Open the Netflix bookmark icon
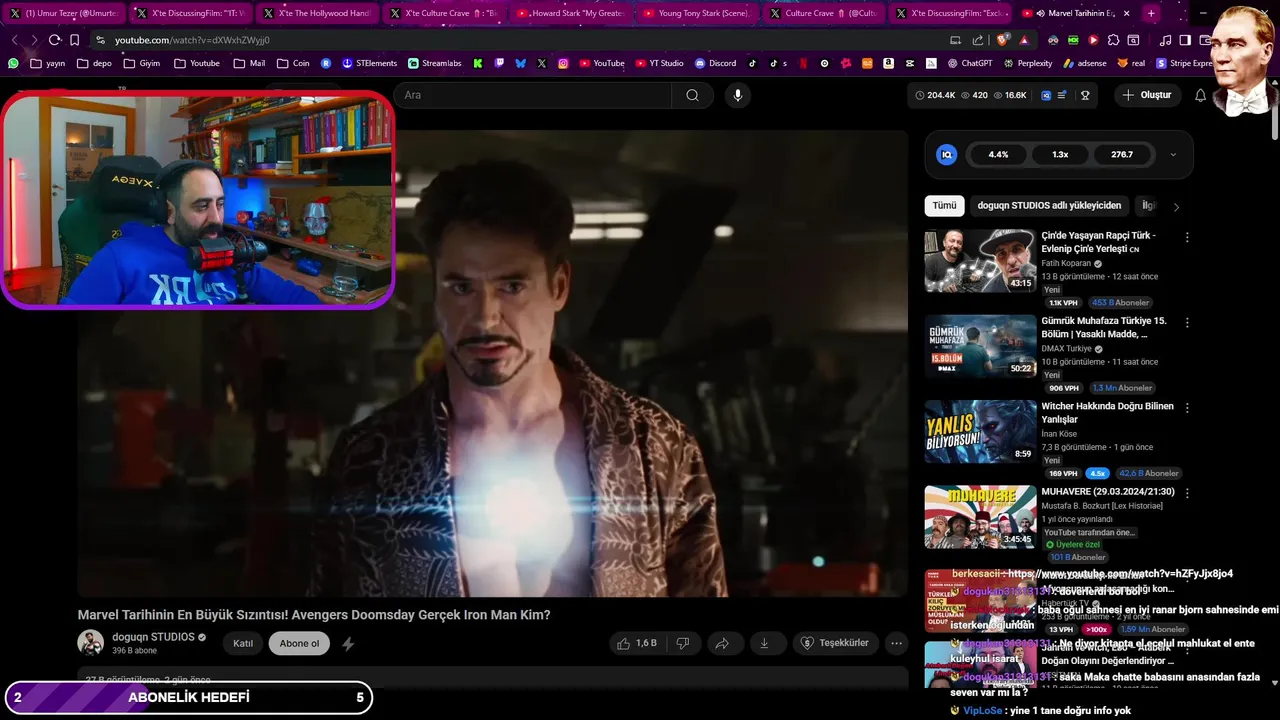Image resolution: width=1280 pixels, height=720 pixels. (803, 63)
